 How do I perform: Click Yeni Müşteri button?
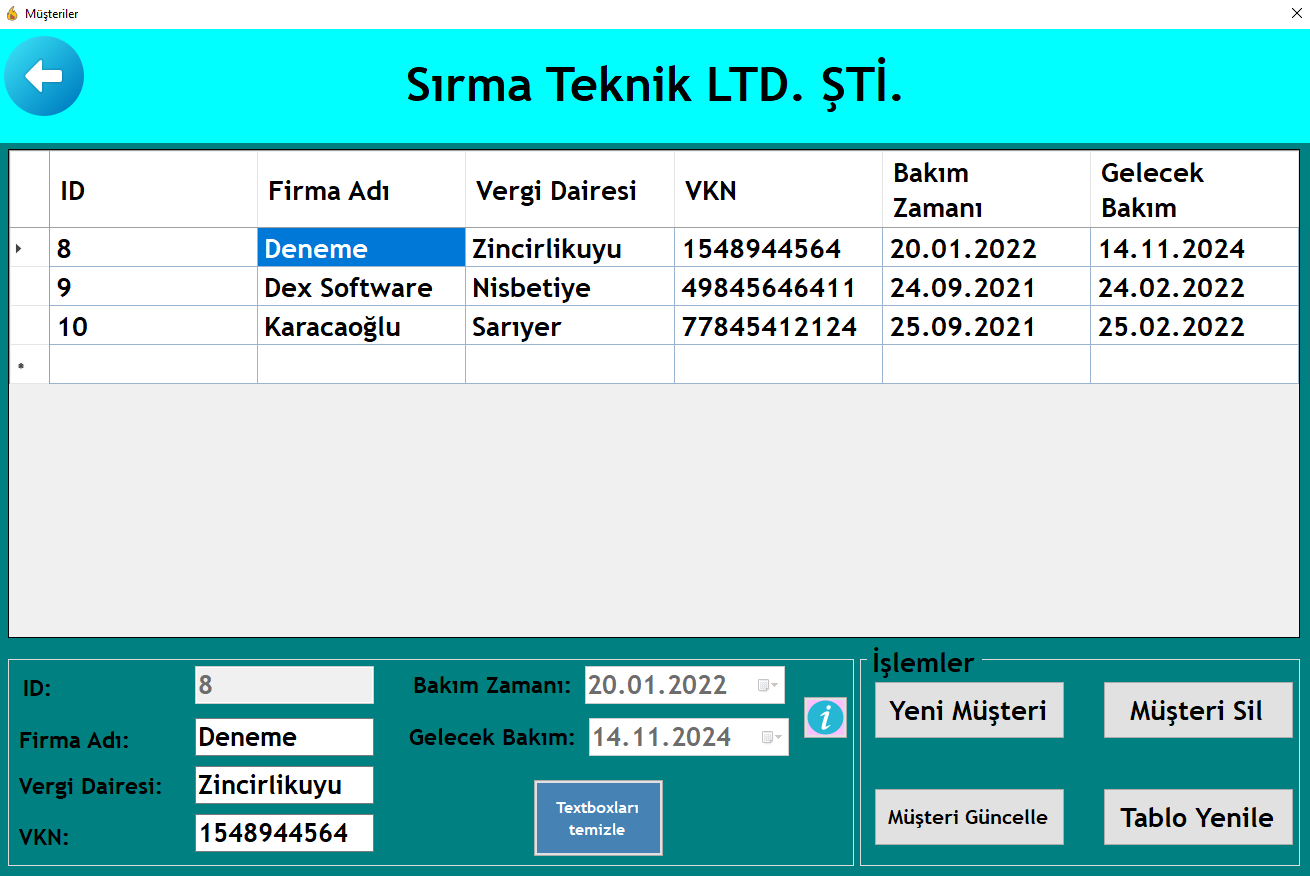(969, 710)
